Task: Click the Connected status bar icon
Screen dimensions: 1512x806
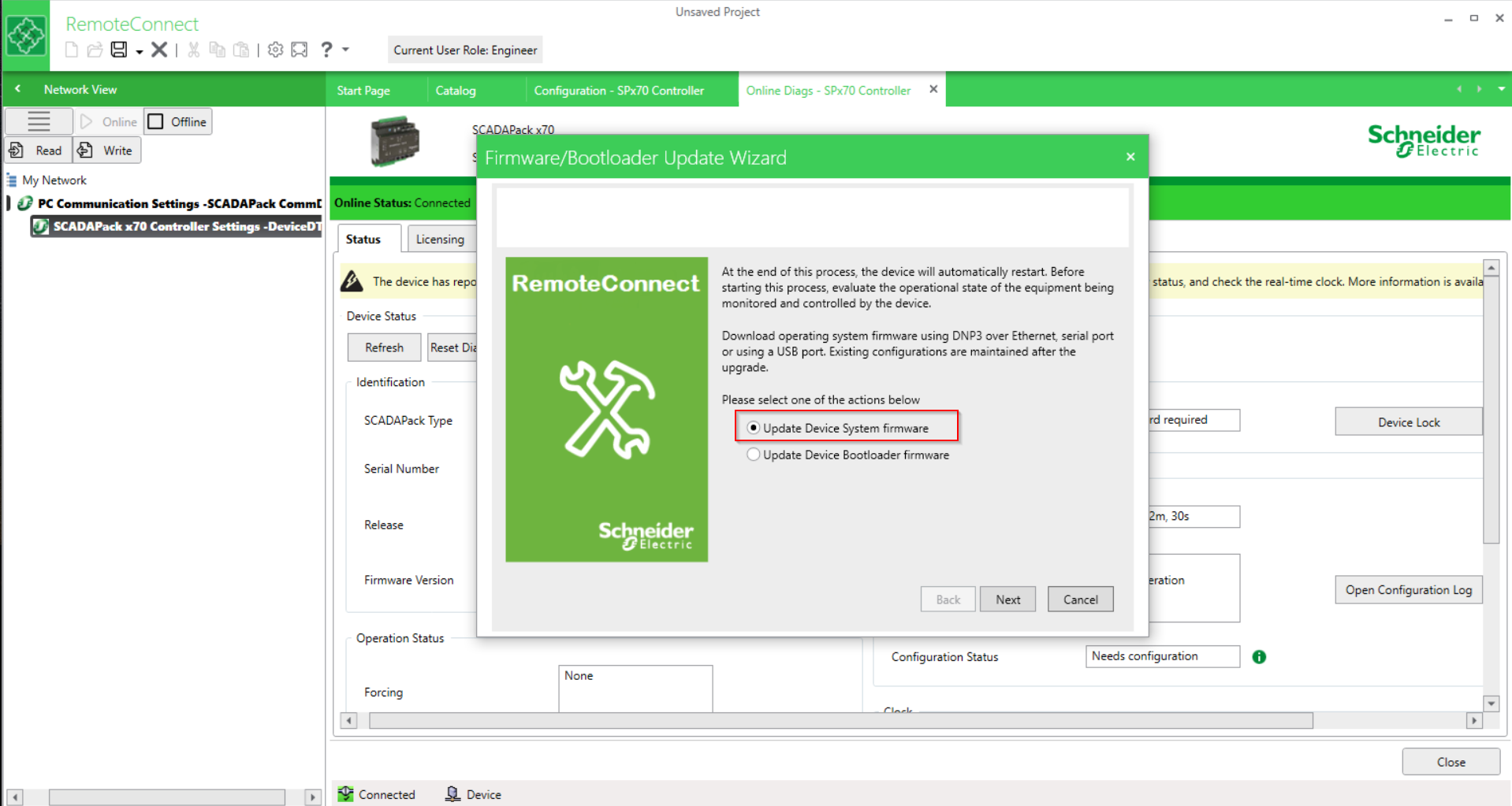Action: pyautogui.click(x=345, y=794)
